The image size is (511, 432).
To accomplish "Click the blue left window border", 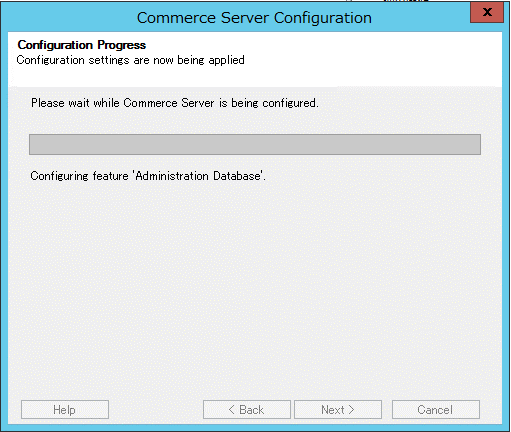I will [x=4, y=227].
